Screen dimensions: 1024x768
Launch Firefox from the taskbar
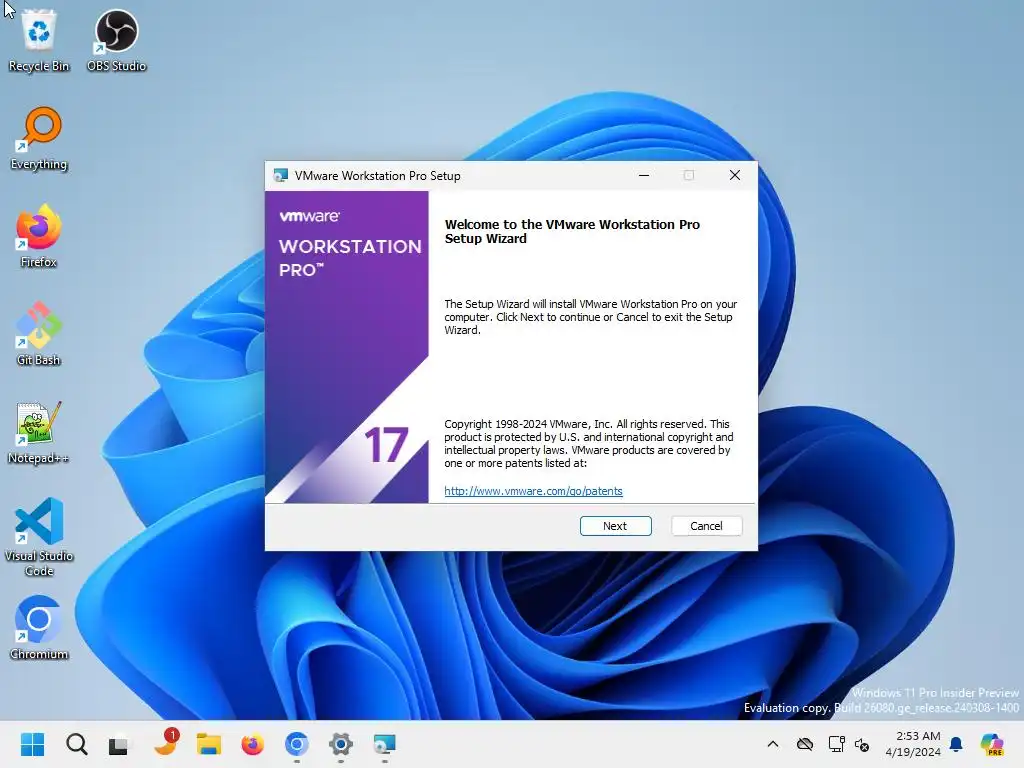pos(253,744)
